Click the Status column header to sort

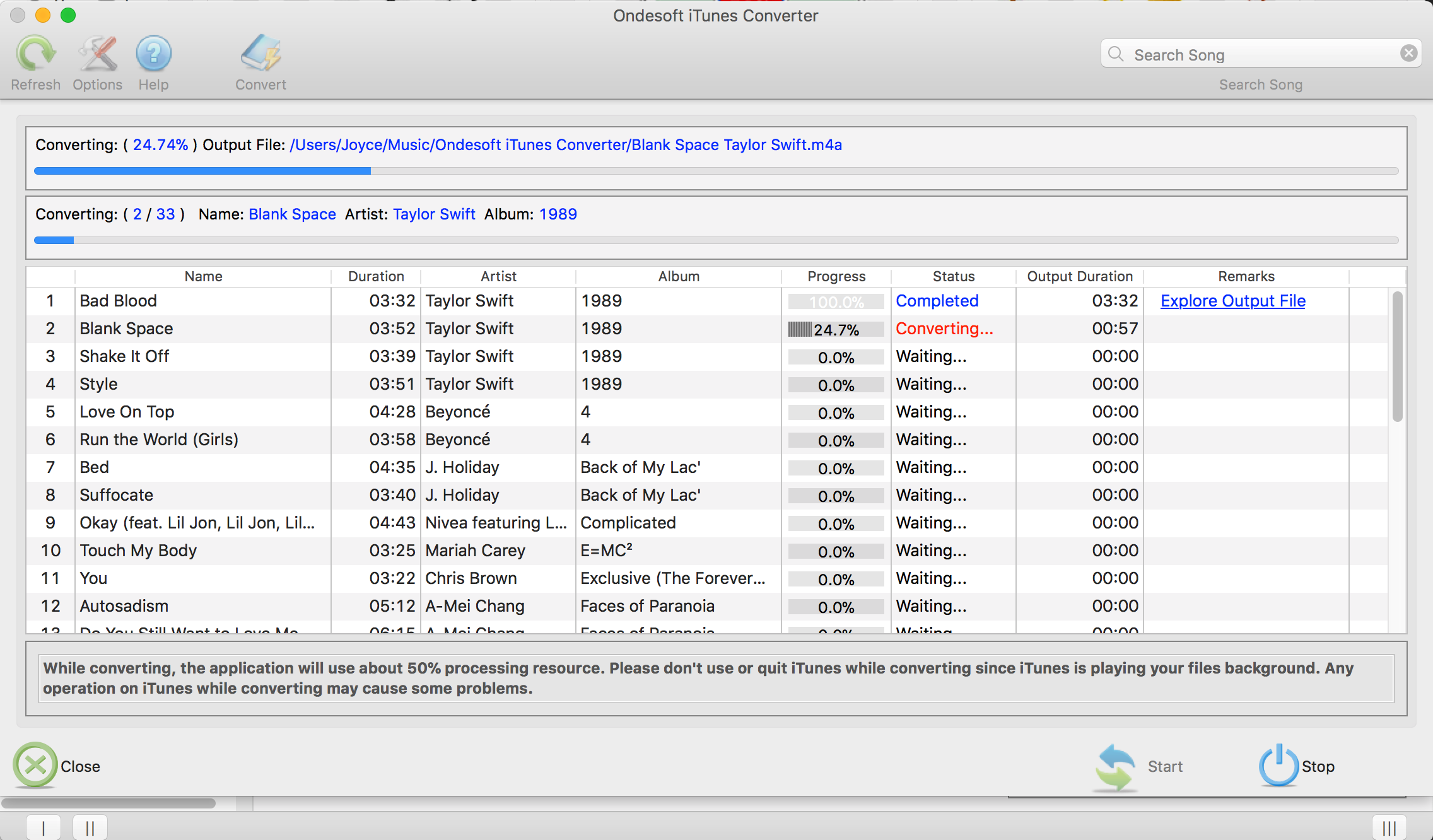(951, 275)
